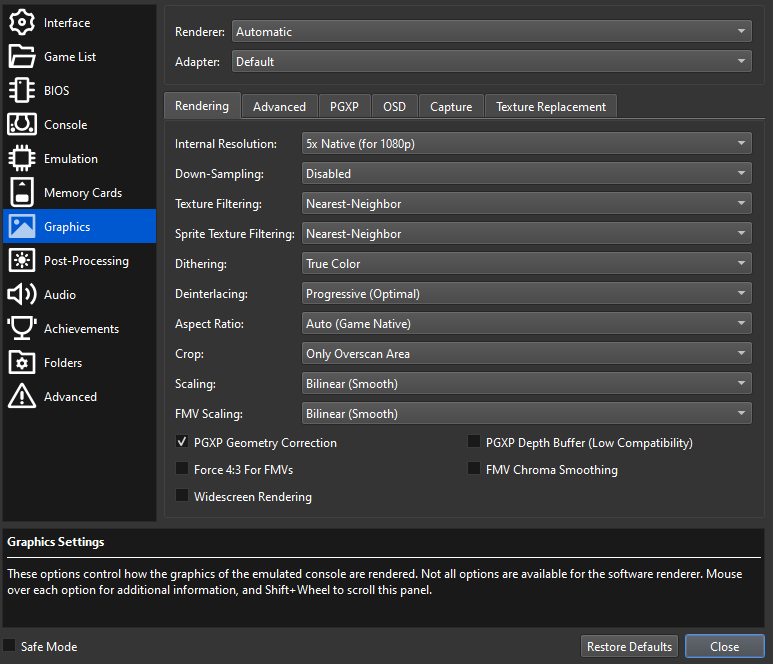Enable PGXP Depth Buffer checkbox
The width and height of the screenshot is (773, 664).
pos(474,442)
